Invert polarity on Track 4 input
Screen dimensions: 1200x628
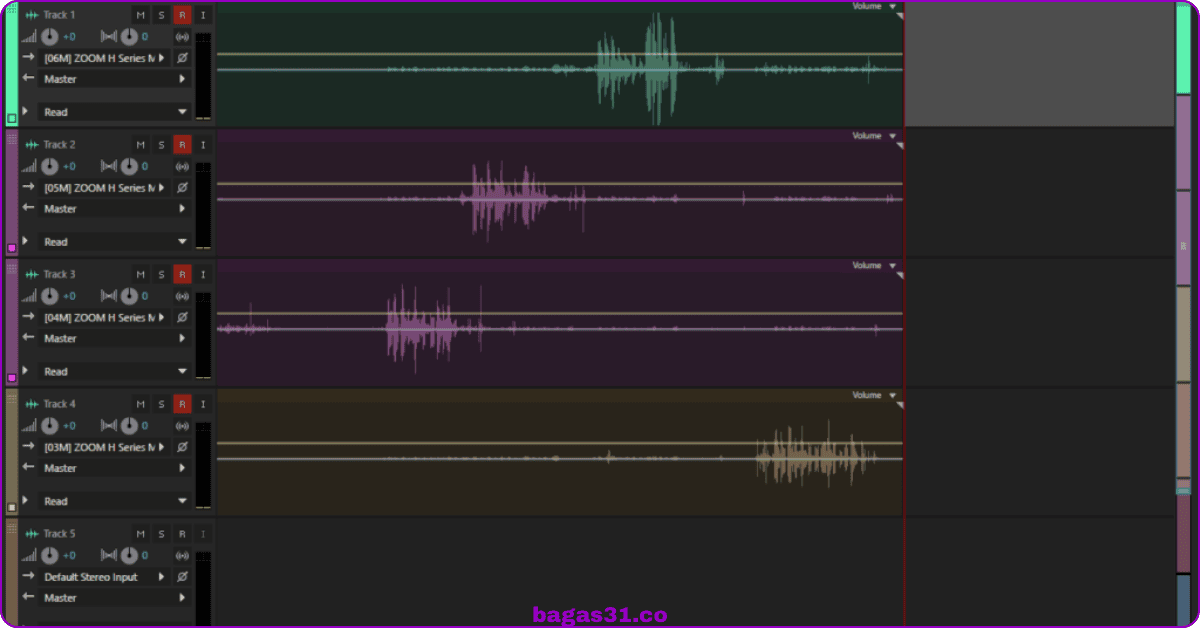pyautogui.click(x=182, y=447)
